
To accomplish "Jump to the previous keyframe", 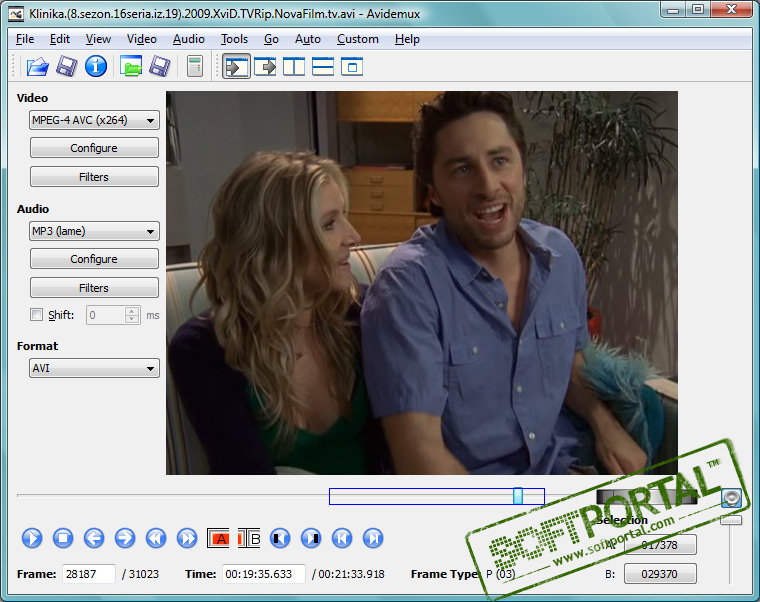I will pos(156,538).
